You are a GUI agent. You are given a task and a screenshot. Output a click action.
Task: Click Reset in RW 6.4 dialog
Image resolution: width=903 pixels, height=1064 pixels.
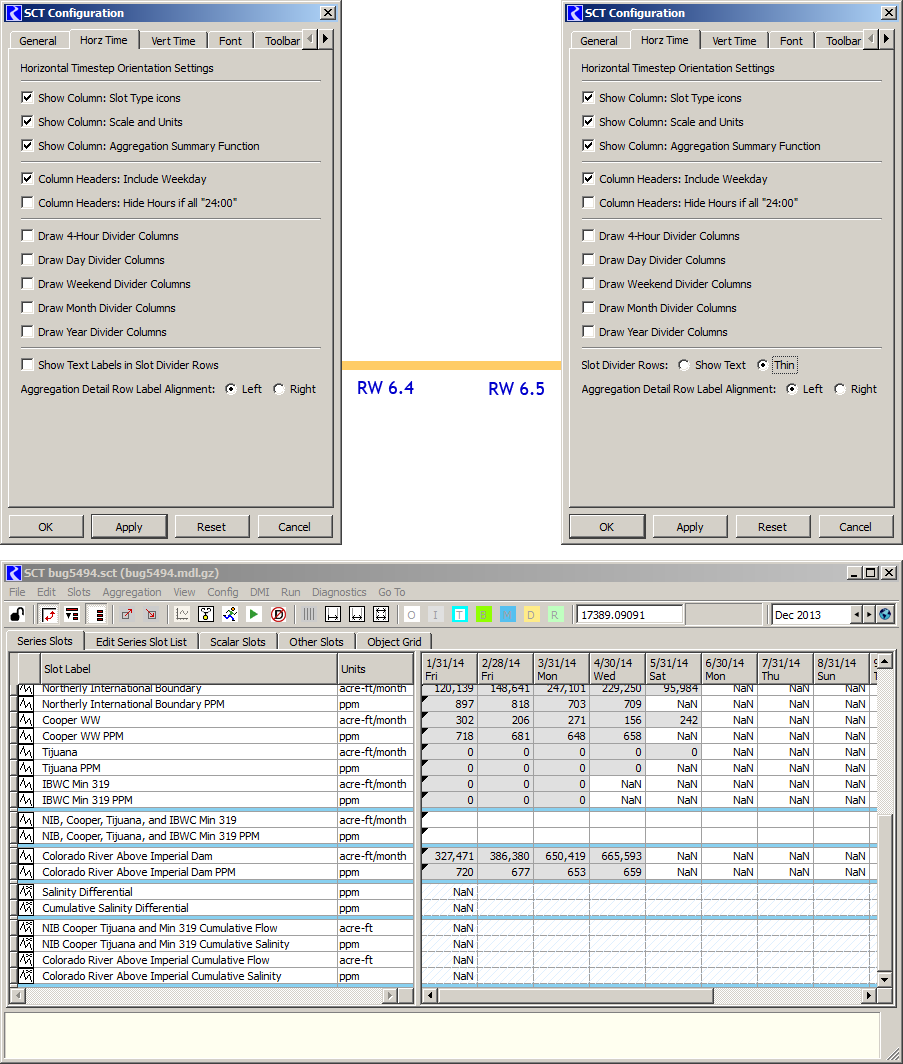pos(211,527)
